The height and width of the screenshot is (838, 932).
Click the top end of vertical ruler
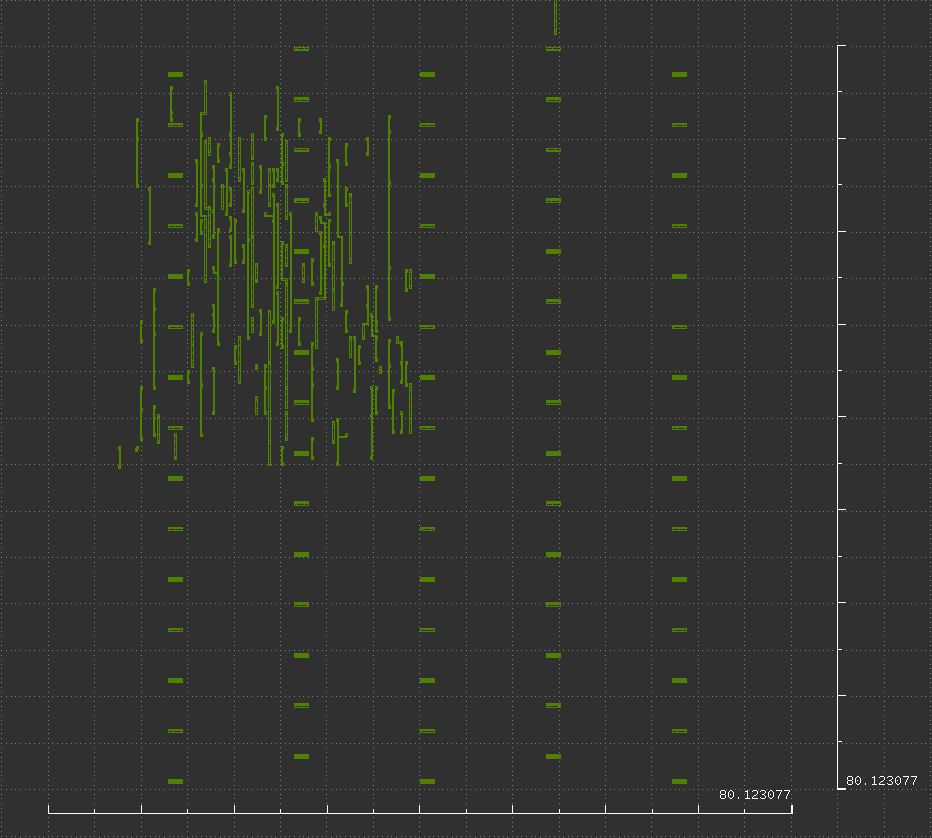(x=840, y=46)
